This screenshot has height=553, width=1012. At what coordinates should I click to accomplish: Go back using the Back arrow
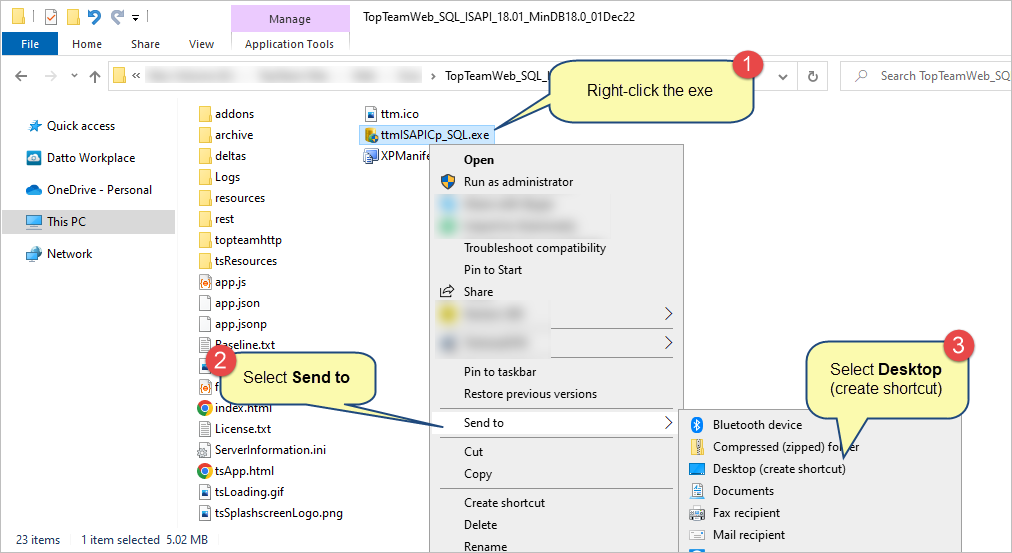tap(21, 76)
